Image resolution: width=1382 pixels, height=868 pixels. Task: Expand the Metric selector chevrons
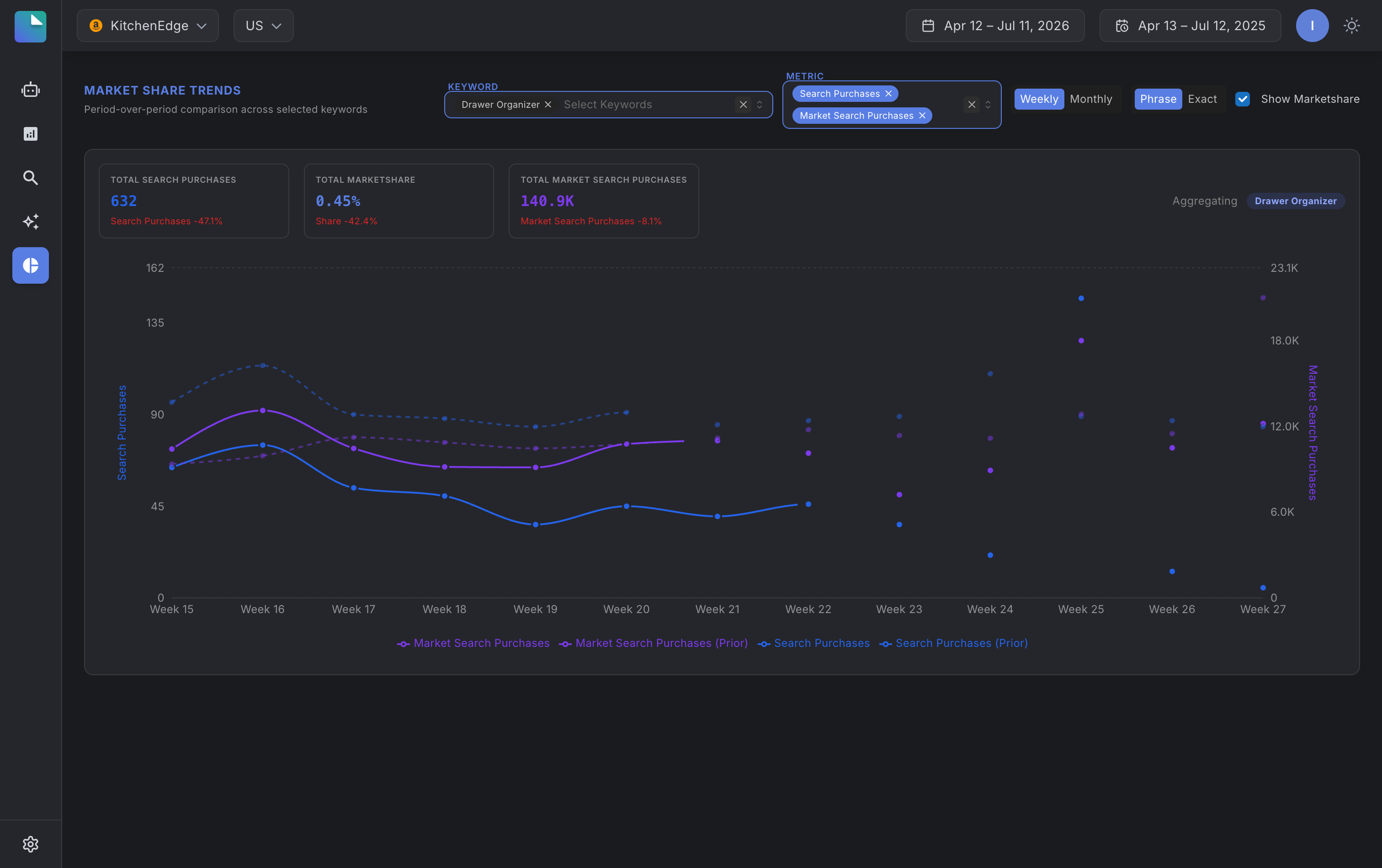[x=988, y=105]
